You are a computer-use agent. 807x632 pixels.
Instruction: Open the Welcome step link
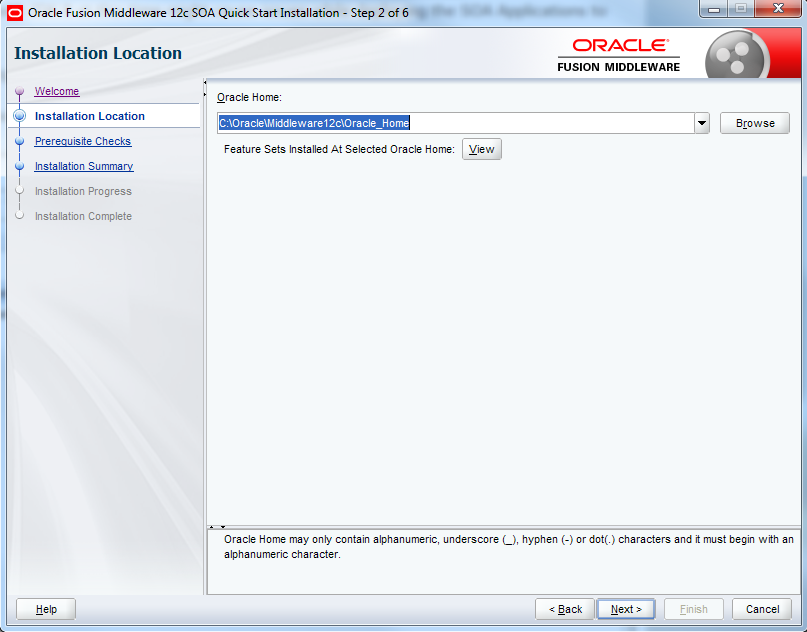[57, 91]
